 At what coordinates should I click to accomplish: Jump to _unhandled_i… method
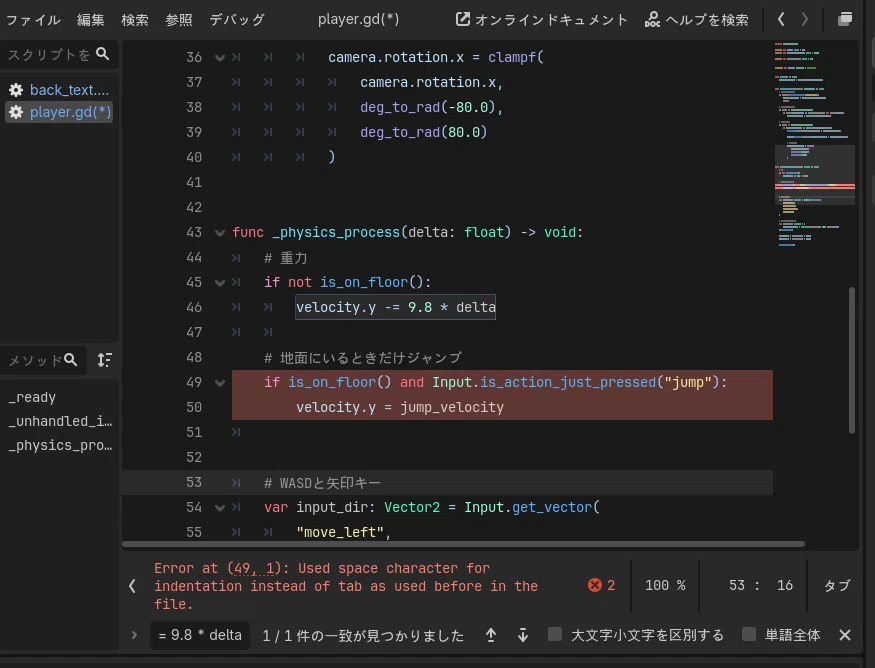point(60,421)
